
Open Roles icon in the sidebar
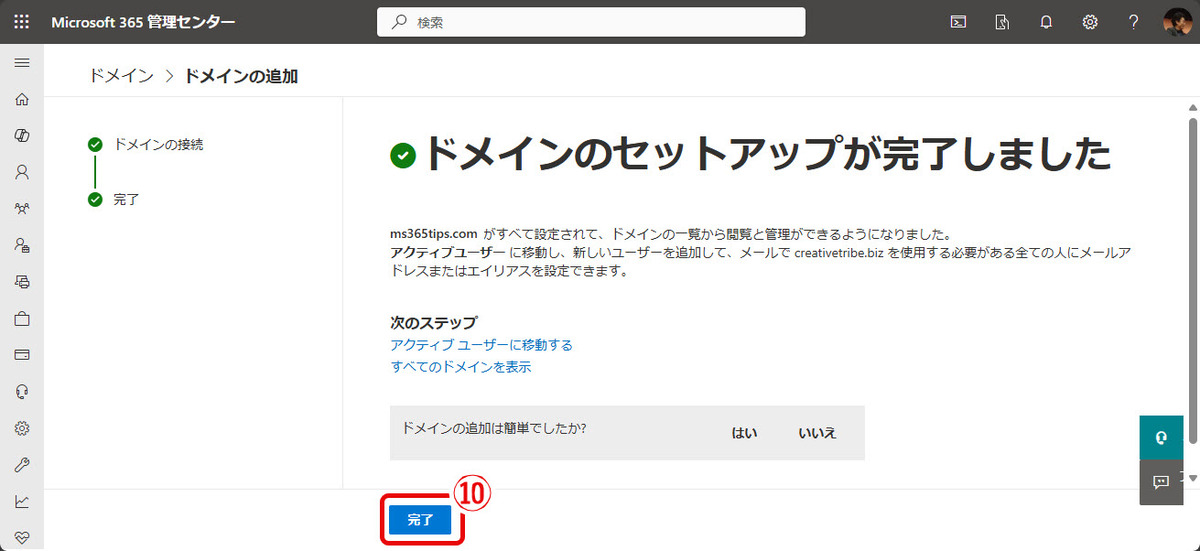(x=22, y=245)
